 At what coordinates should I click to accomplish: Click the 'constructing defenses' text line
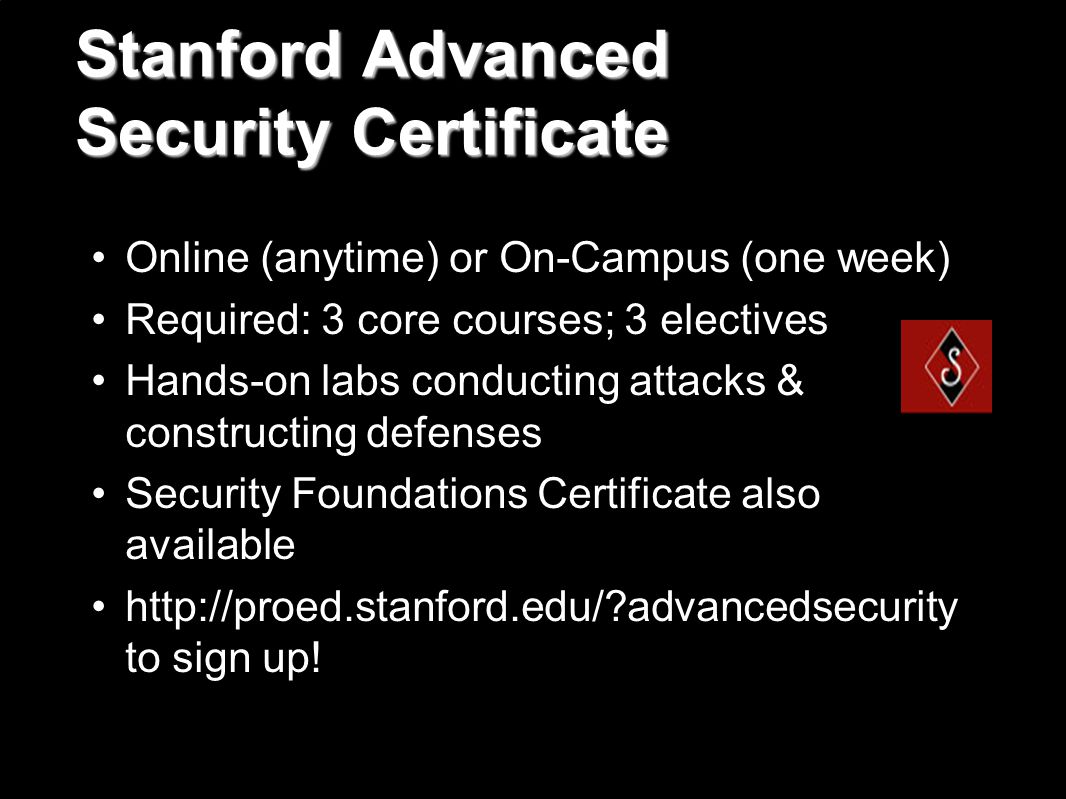[x=334, y=433]
